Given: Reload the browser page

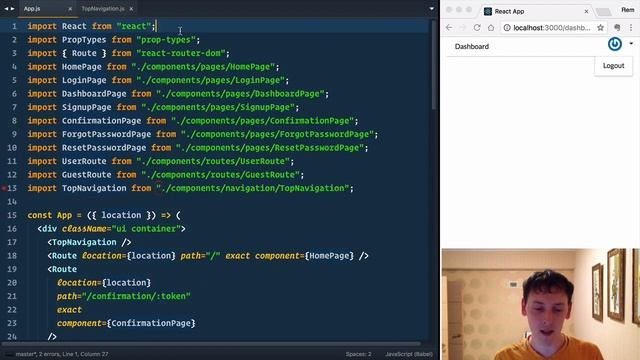Looking at the screenshot, I should pyautogui.click(x=477, y=28).
